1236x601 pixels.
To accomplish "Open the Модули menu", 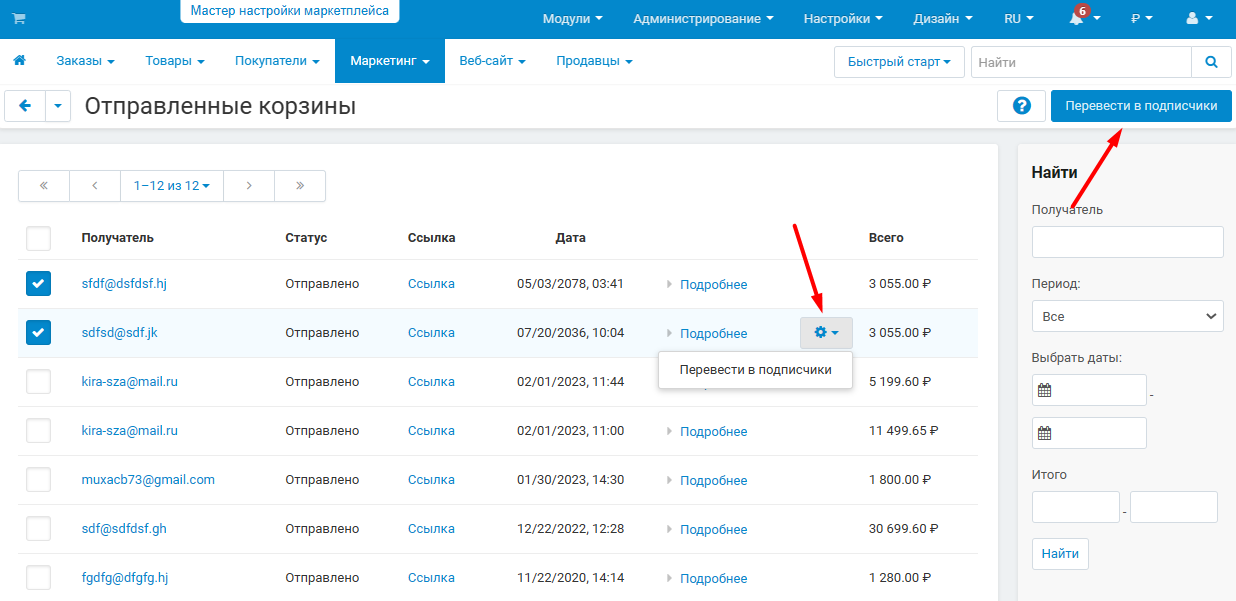I will (573, 19).
